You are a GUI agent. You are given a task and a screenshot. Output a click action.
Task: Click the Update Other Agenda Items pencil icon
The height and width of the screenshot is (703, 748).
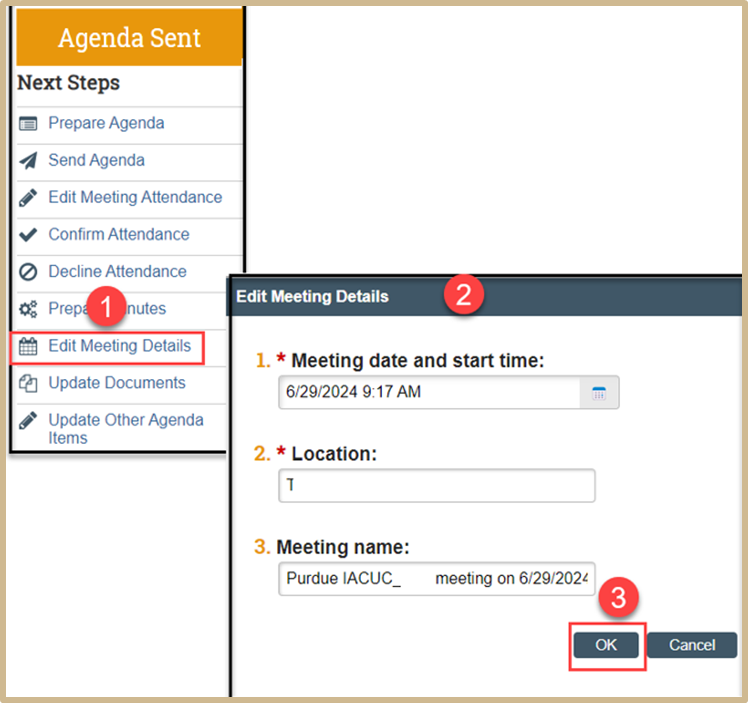(x=29, y=420)
